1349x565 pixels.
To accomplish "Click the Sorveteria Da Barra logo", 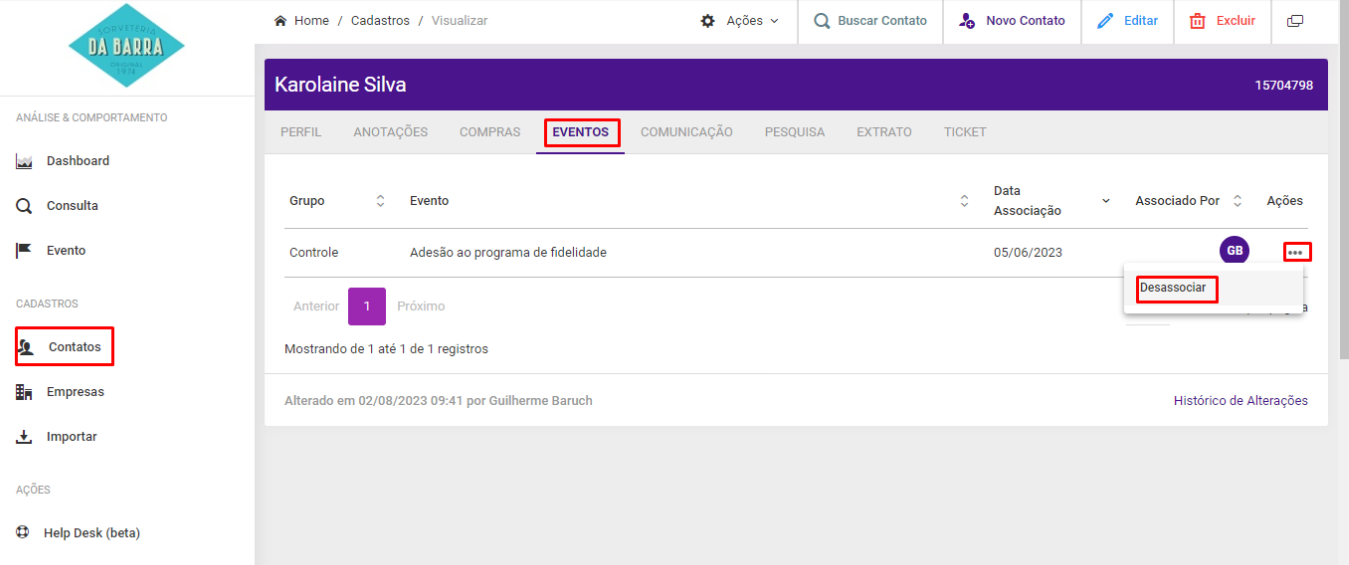I will (x=126, y=46).
